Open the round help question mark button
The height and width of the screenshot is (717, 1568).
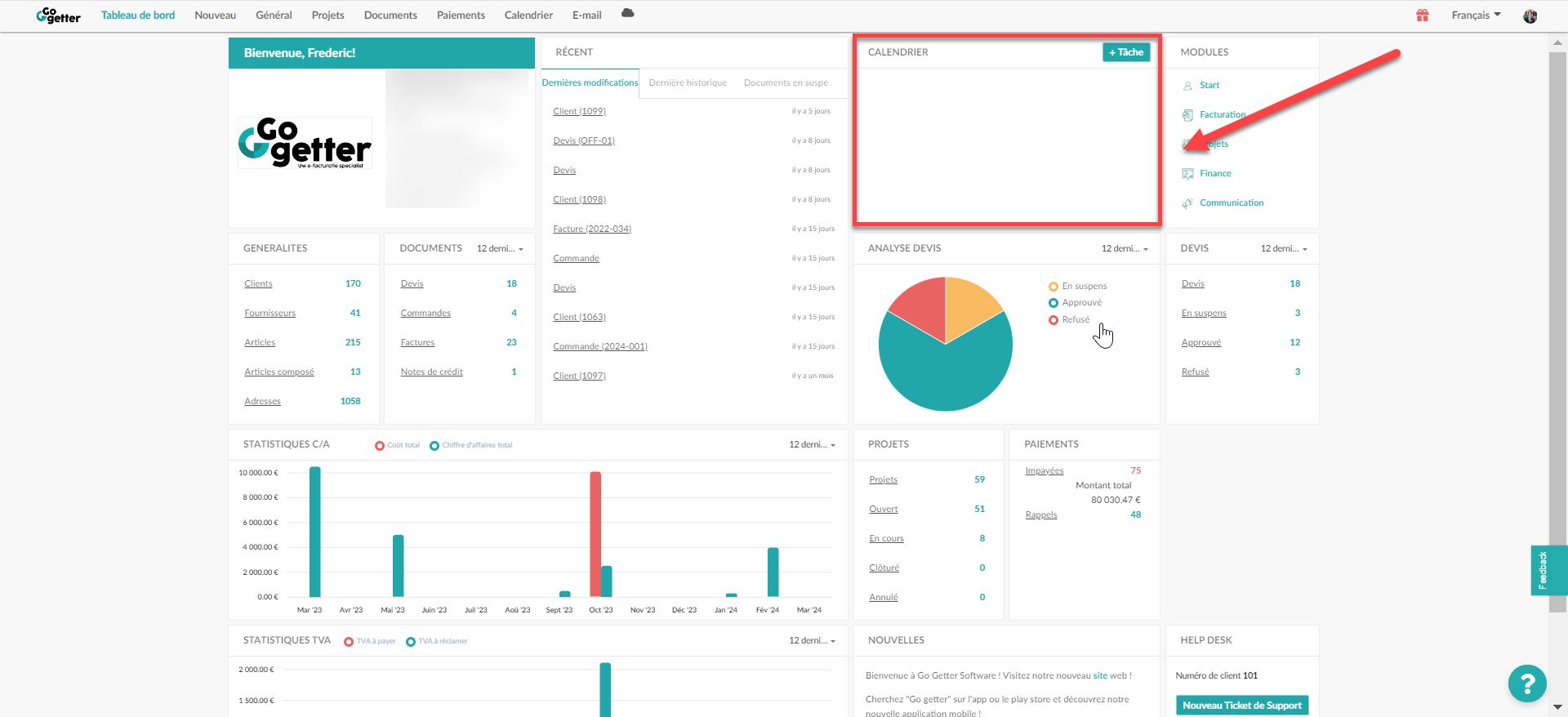coord(1527,684)
